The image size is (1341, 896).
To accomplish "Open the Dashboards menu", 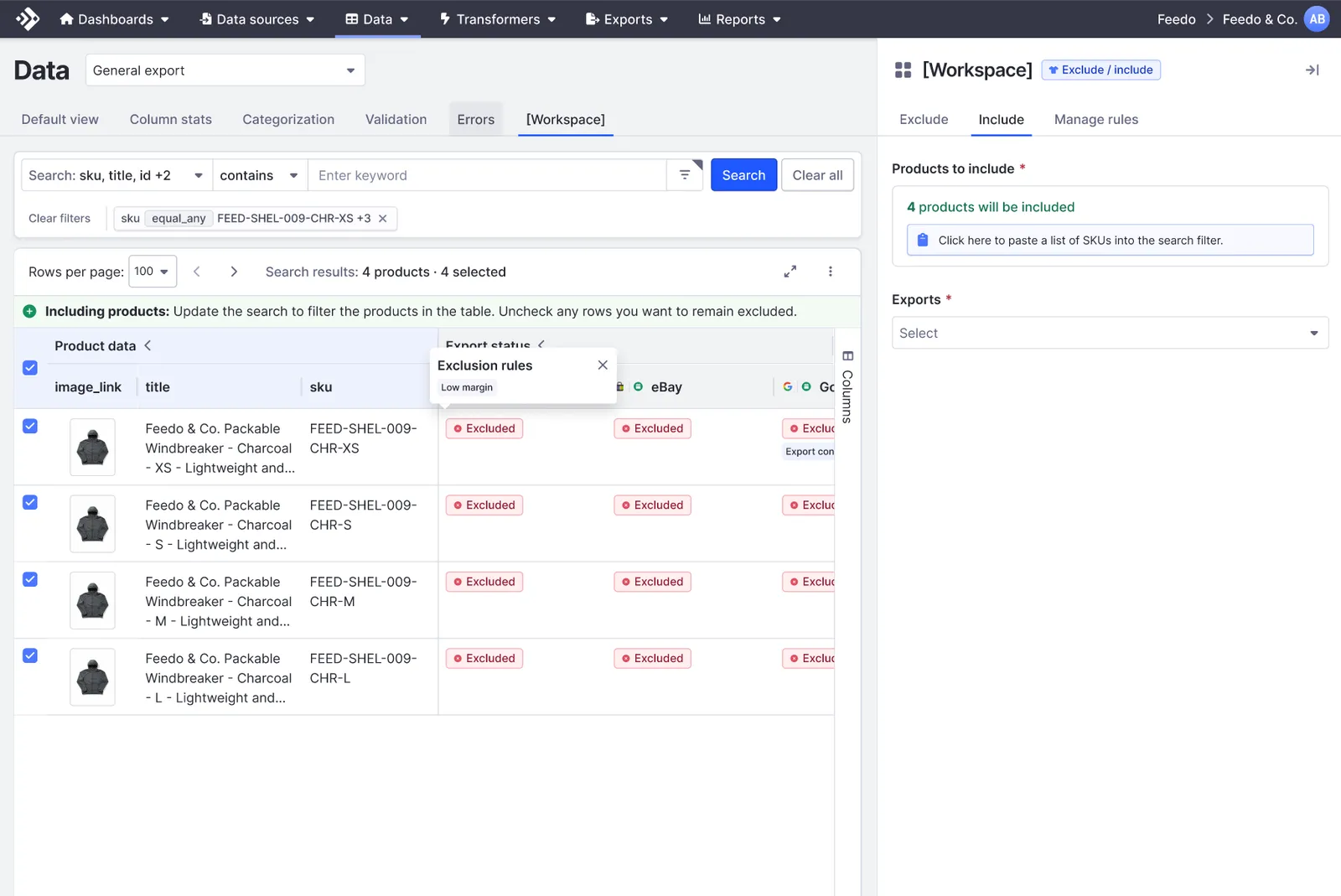I will tap(114, 18).
